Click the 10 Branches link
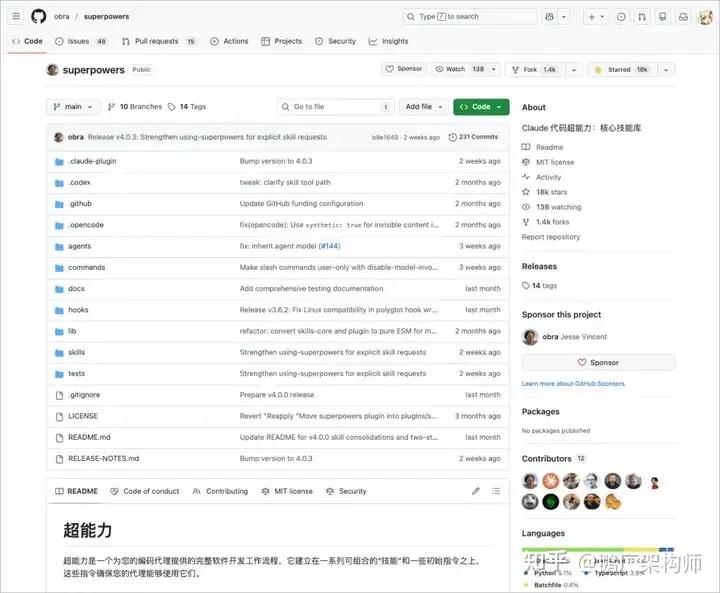720x593 pixels. (x=135, y=107)
